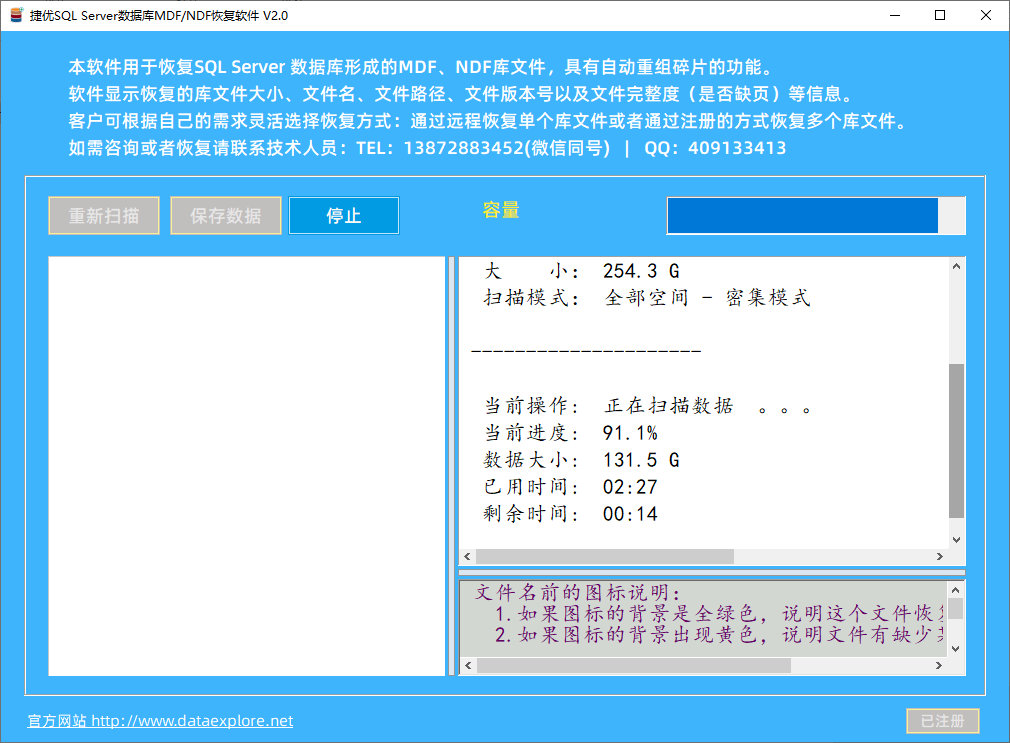Click the horizontal scrollbar thumb in the icon legend panel
The height and width of the screenshot is (743, 1010).
(634, 666)
